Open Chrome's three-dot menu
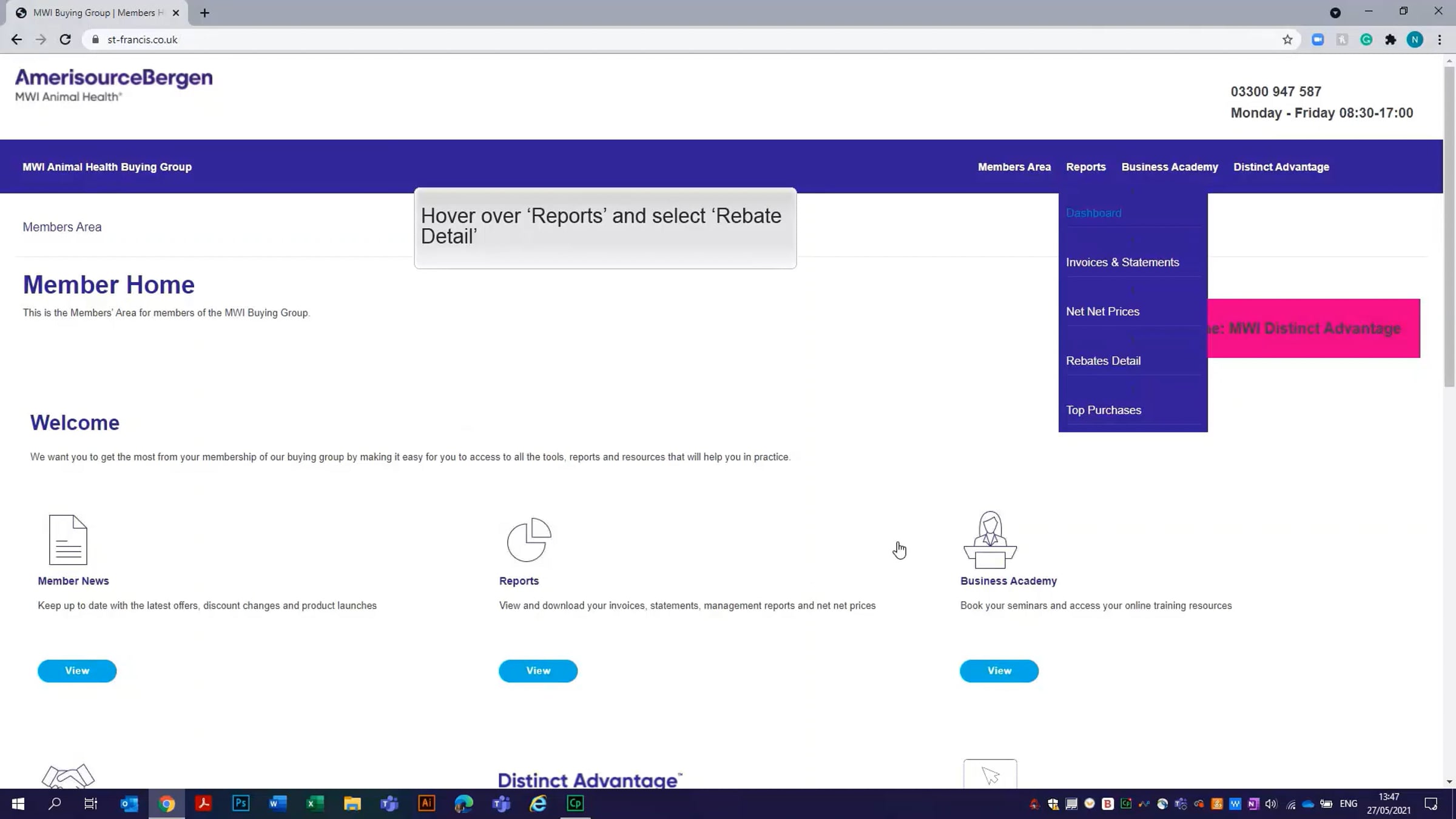The image size is (1456, 819). point(1440,39)
